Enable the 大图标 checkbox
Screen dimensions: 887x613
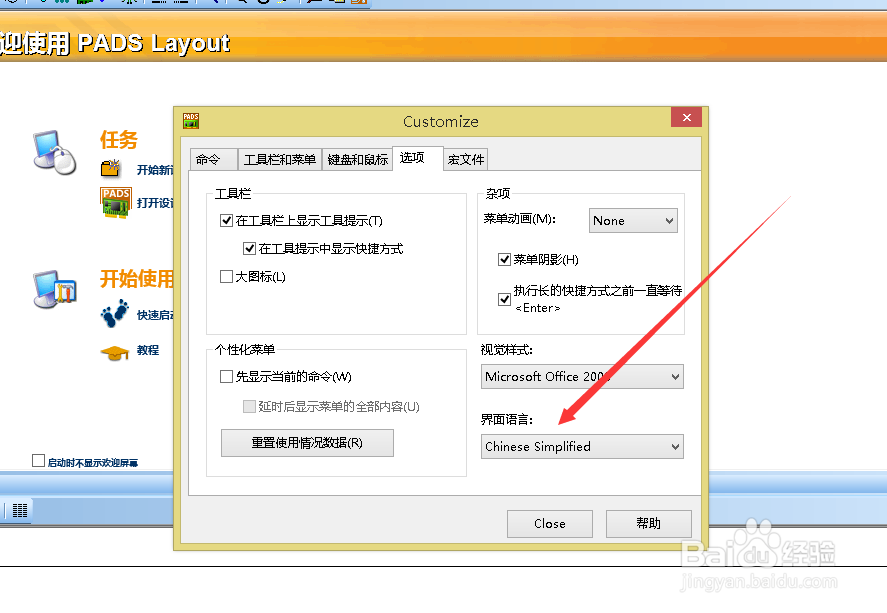coord(226,277)
